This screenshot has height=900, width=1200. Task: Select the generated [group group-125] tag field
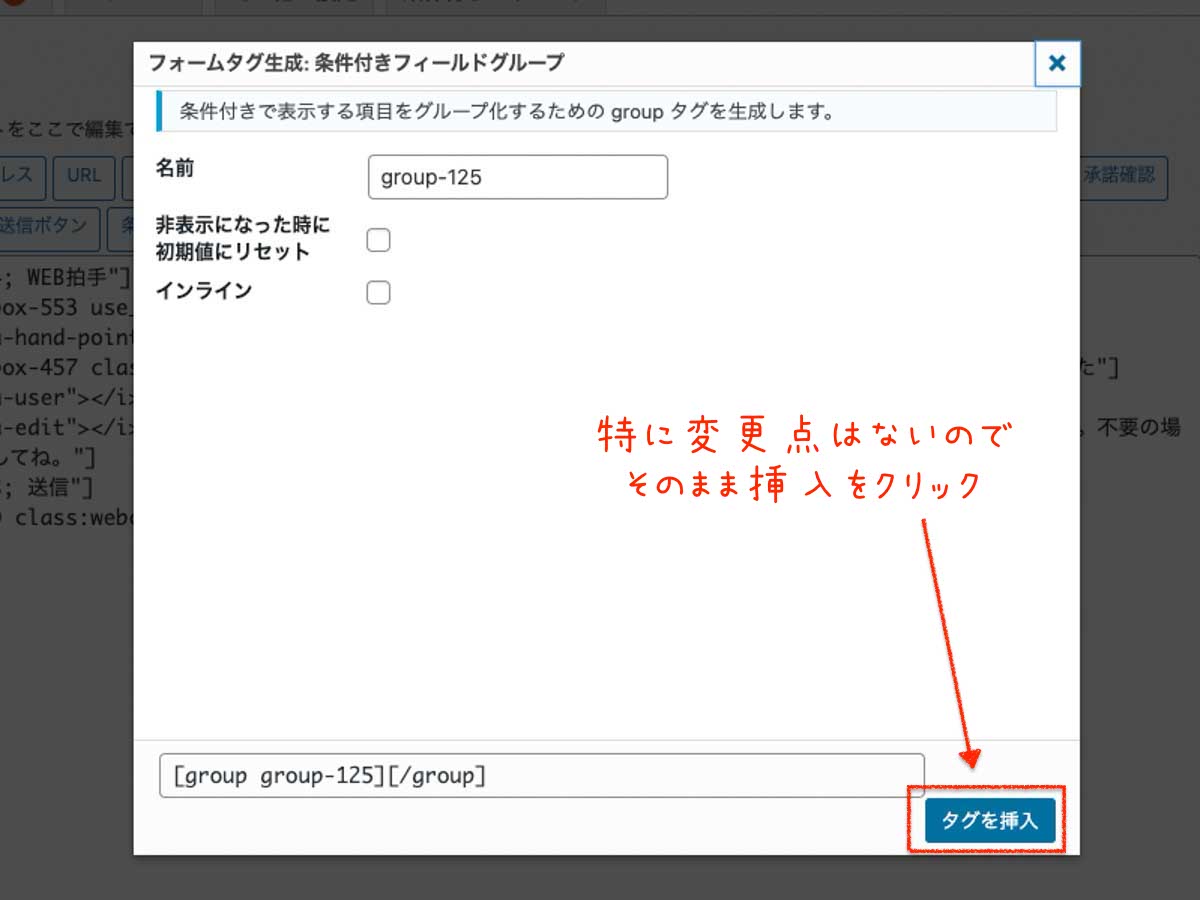coord(541,776)
